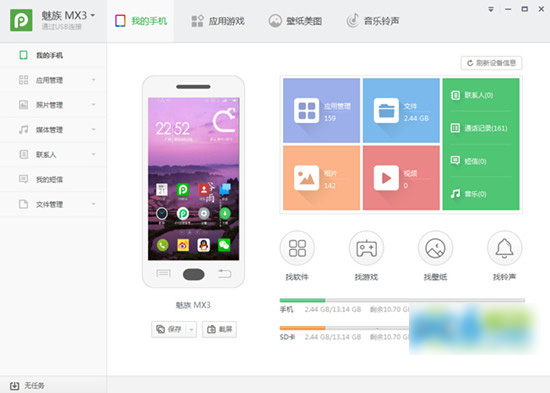The width and height of the screenshot is (550, 393).
Task: Click the phone preview back key
Action: click(x=224, y=273)
